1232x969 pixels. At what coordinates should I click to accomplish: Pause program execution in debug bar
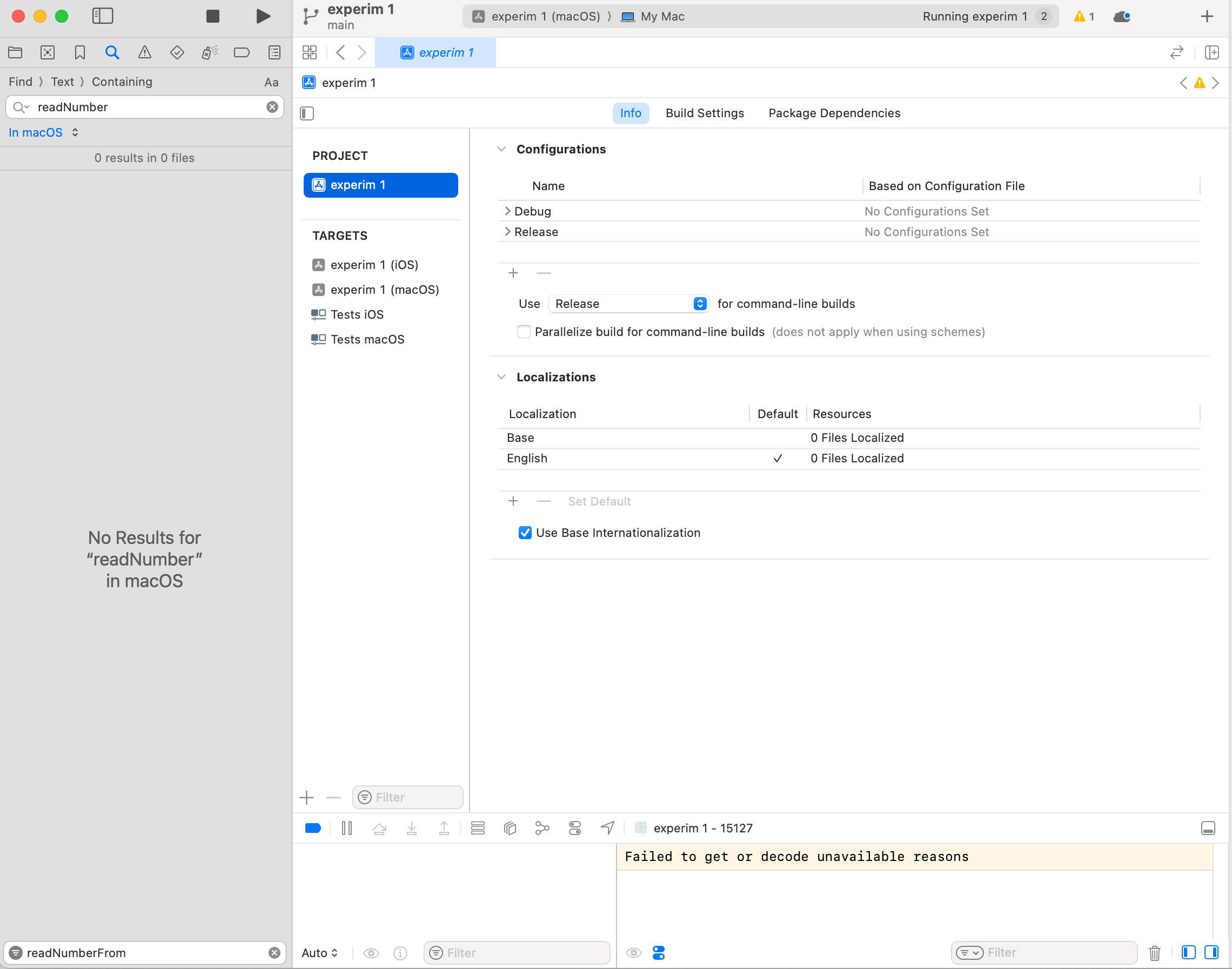(x=347, y=829)
